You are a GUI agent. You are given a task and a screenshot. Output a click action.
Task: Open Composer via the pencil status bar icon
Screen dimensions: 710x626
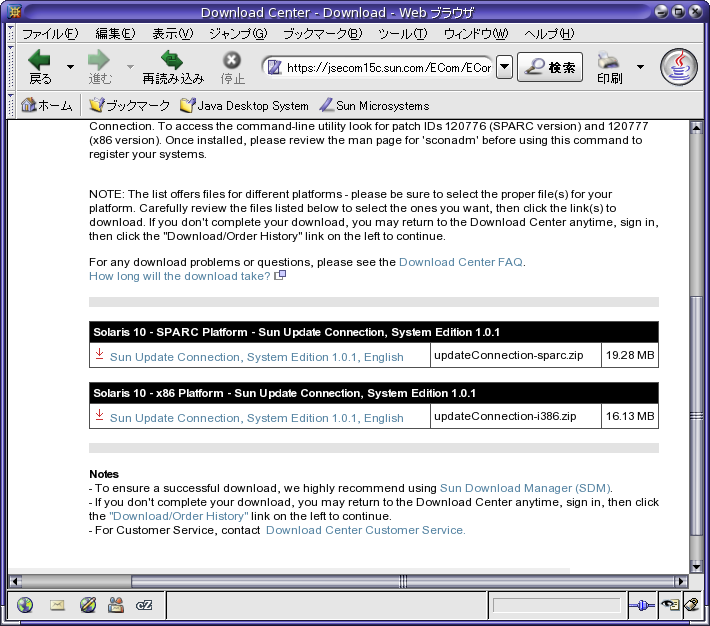[88, 605]
